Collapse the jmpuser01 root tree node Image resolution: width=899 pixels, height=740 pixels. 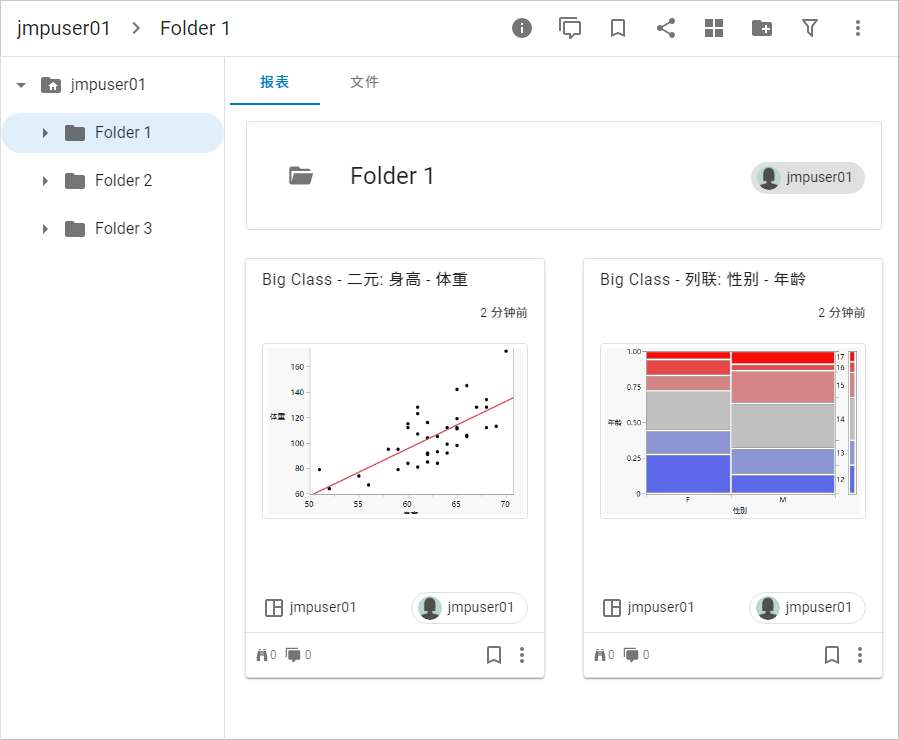click(20, 84)
